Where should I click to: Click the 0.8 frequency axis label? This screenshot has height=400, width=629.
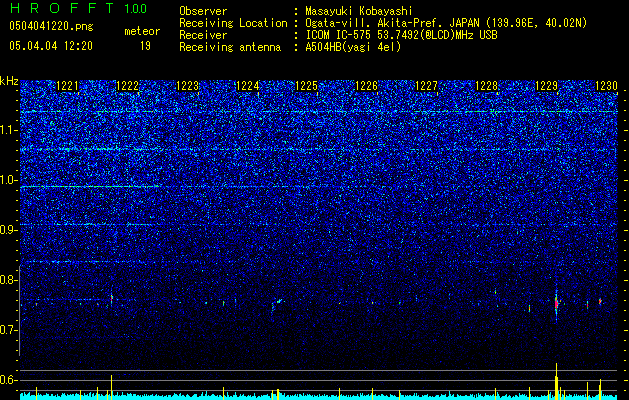pos(9,280)
